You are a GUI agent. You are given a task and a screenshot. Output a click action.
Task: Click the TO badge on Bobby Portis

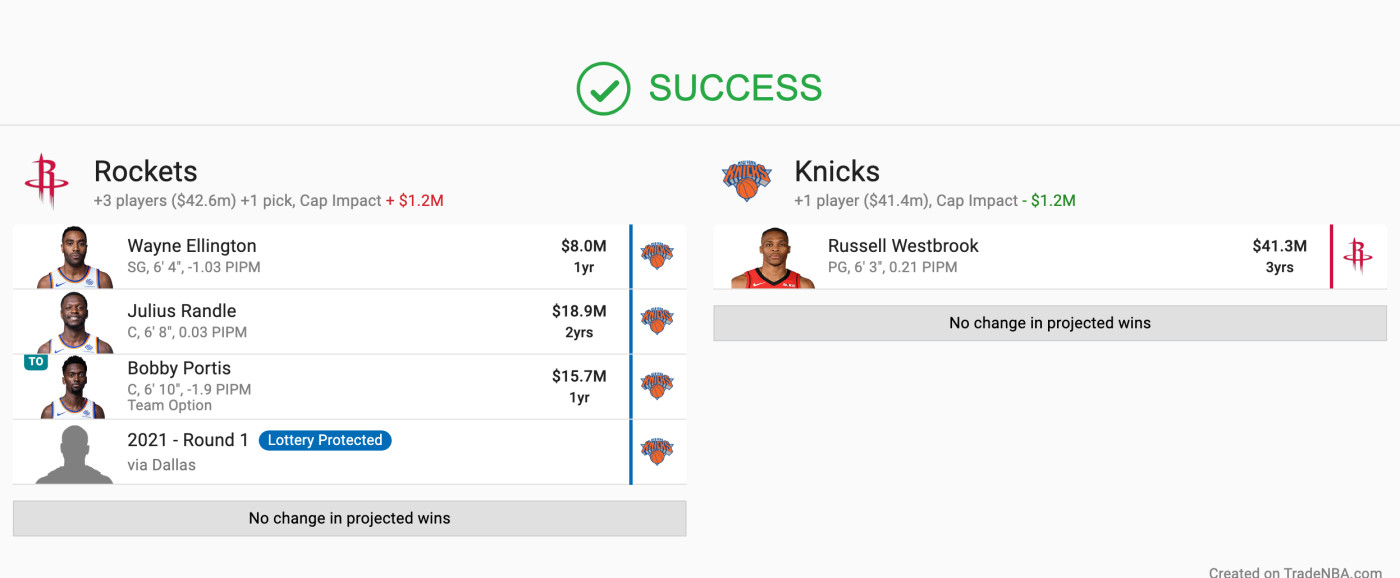pyautogui.click(x=36, y=362)
